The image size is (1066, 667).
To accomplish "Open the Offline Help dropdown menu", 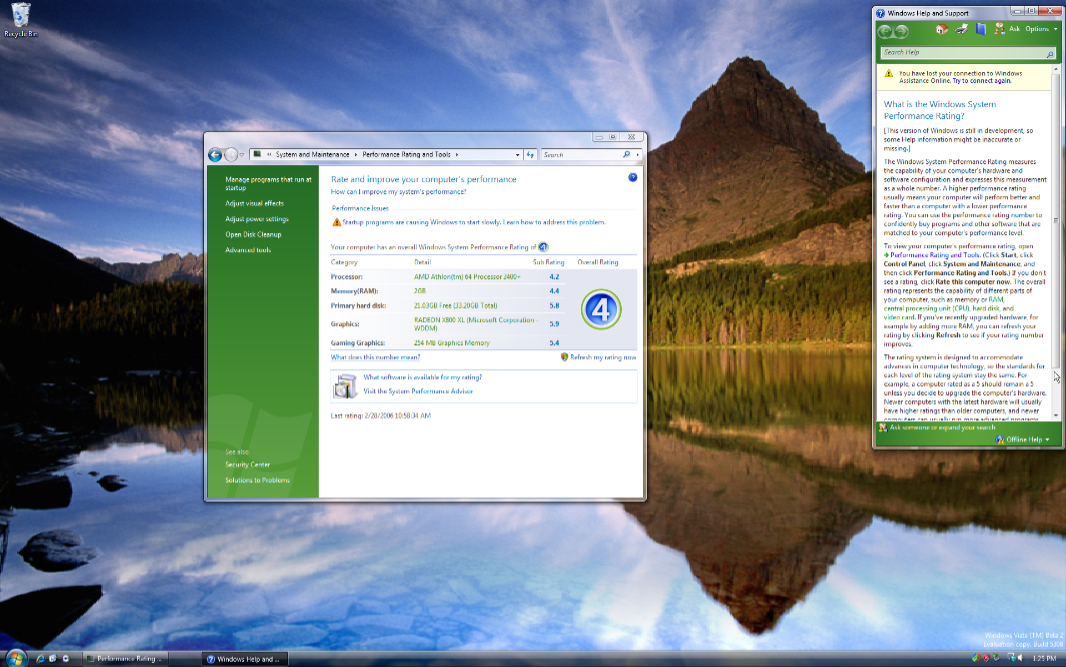I will [1026, 440].
